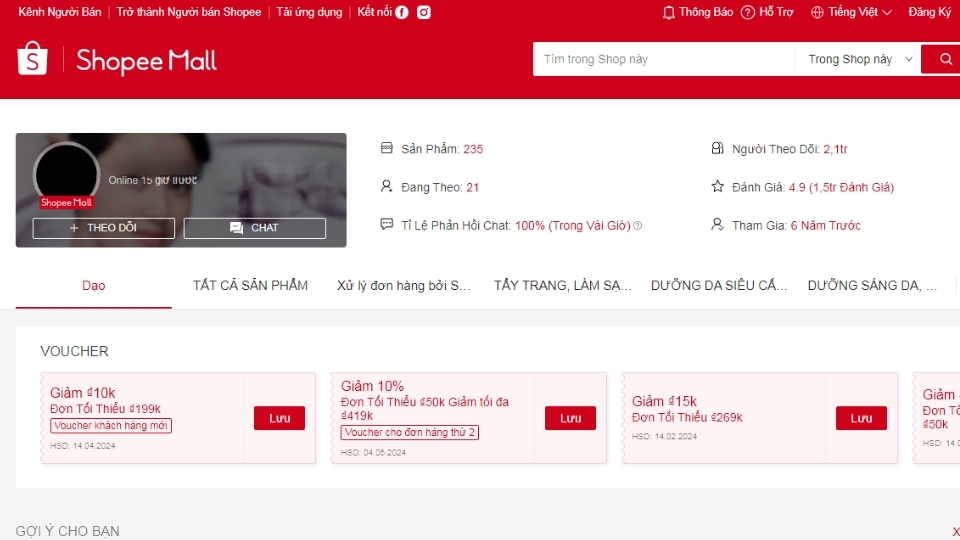Screen dimensions: 960x540
Task: Click the CHAT button on shop card
Action: coord(255,228)
